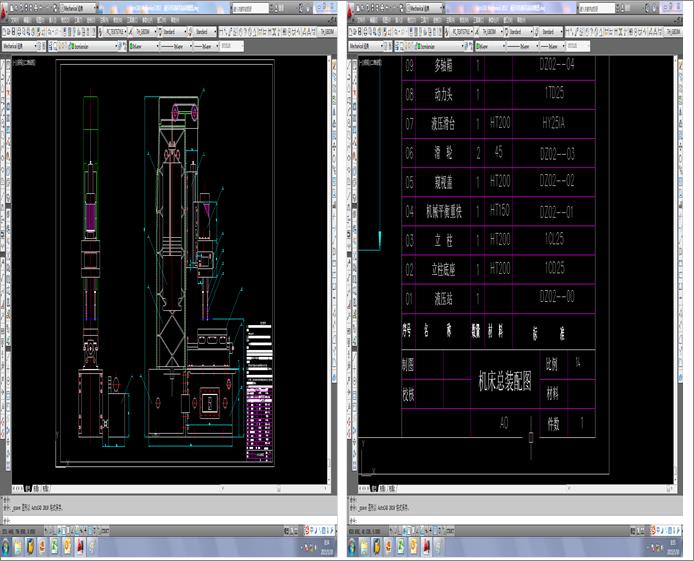Open the Internet Explorer icon in right taskbar
This screenshot has width=694, height=561.
coord(389,547)
